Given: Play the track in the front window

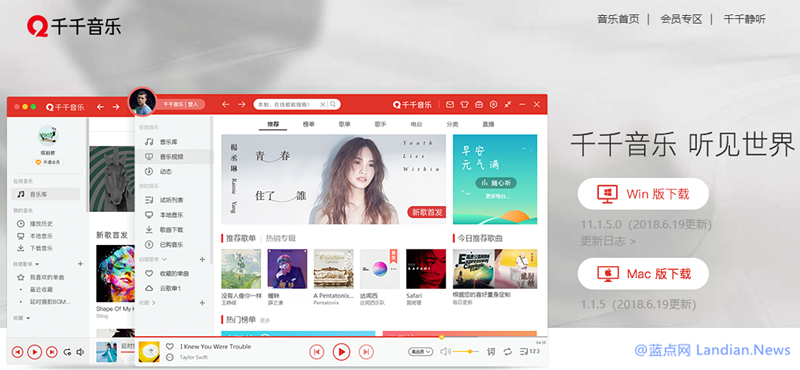Looking at the screenshot, I should (341, 352).
